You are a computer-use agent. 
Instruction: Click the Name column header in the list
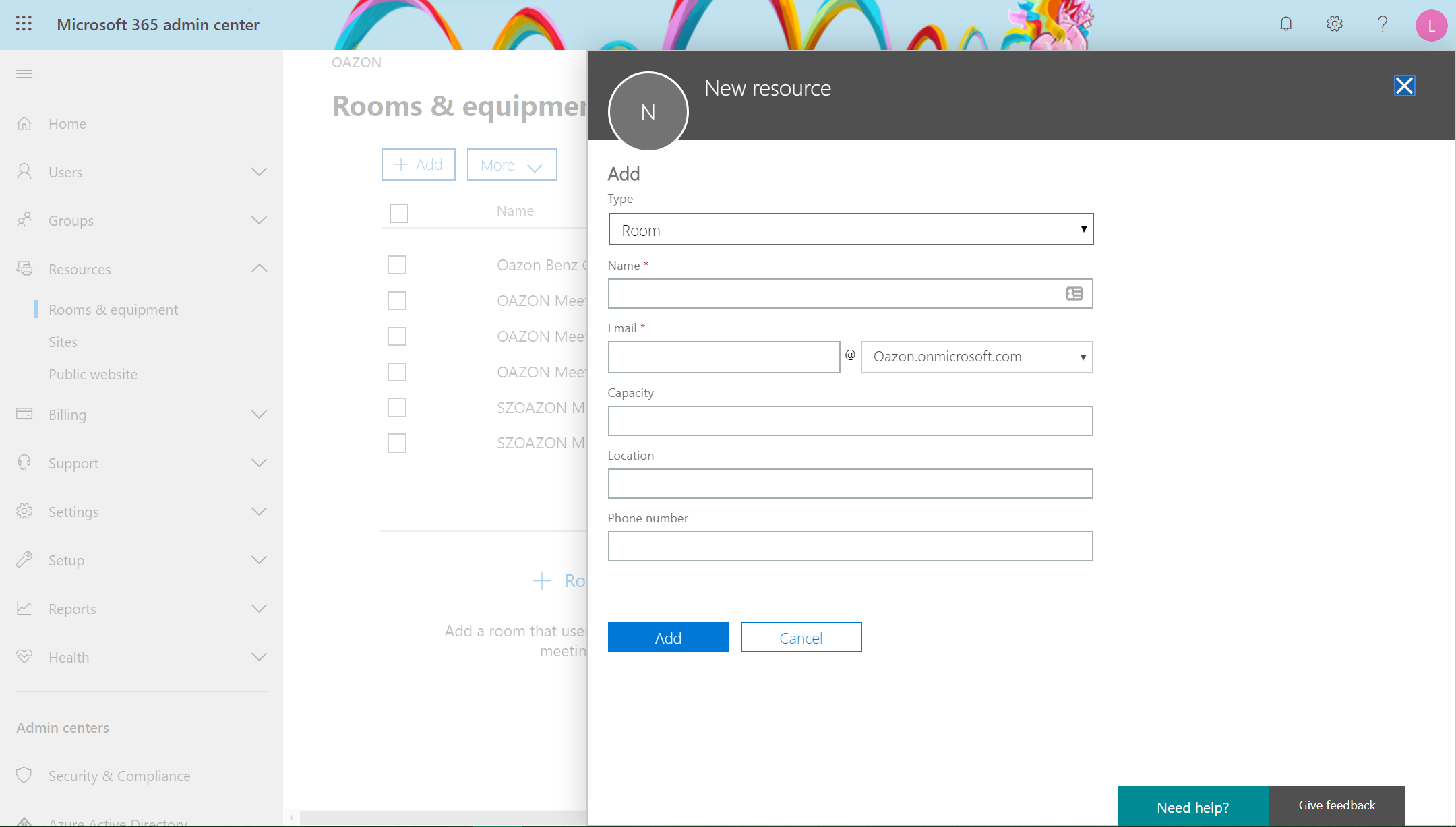pyautogui.click(x=515, y=211)
